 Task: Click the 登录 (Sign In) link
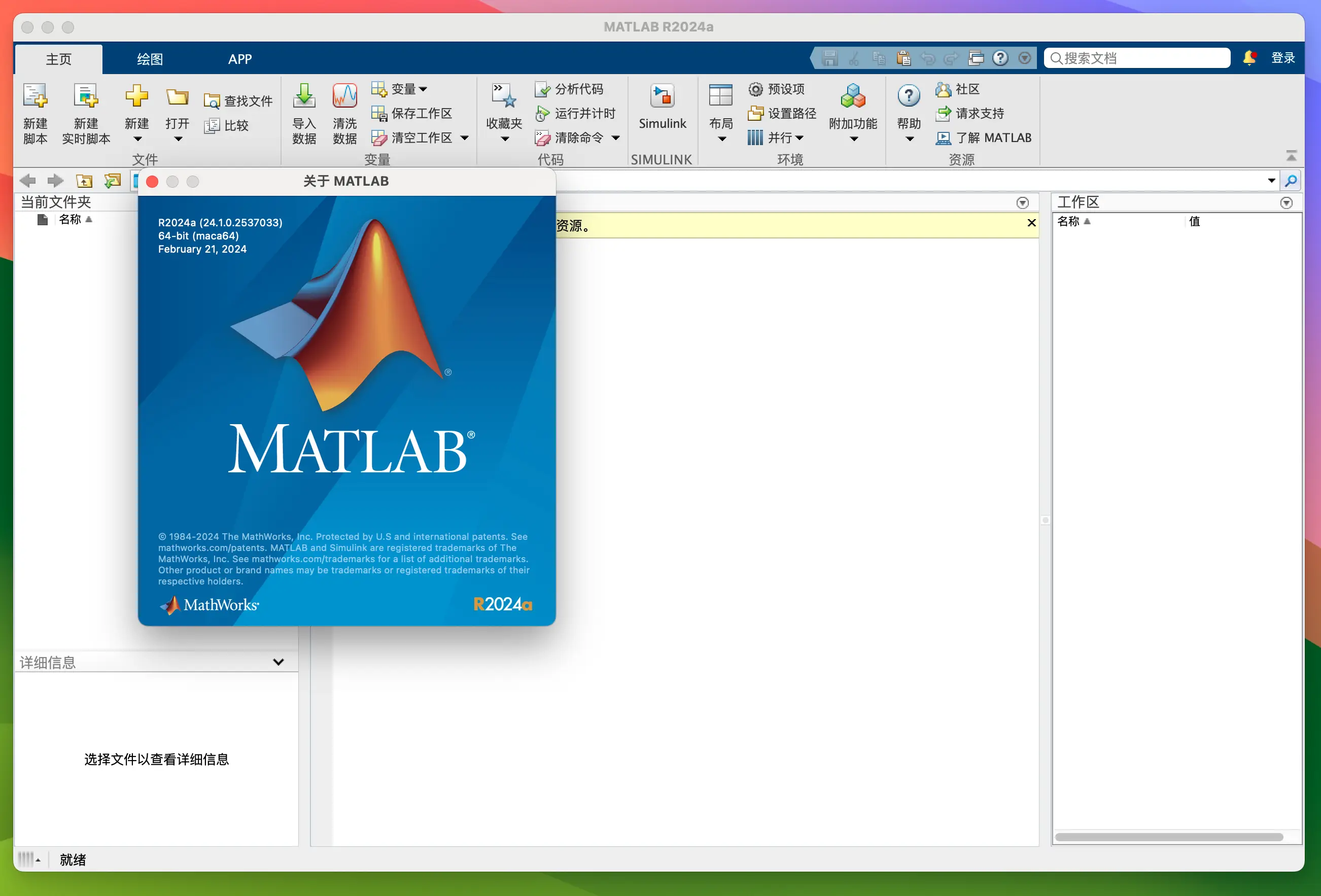(x=1283, y=57)
